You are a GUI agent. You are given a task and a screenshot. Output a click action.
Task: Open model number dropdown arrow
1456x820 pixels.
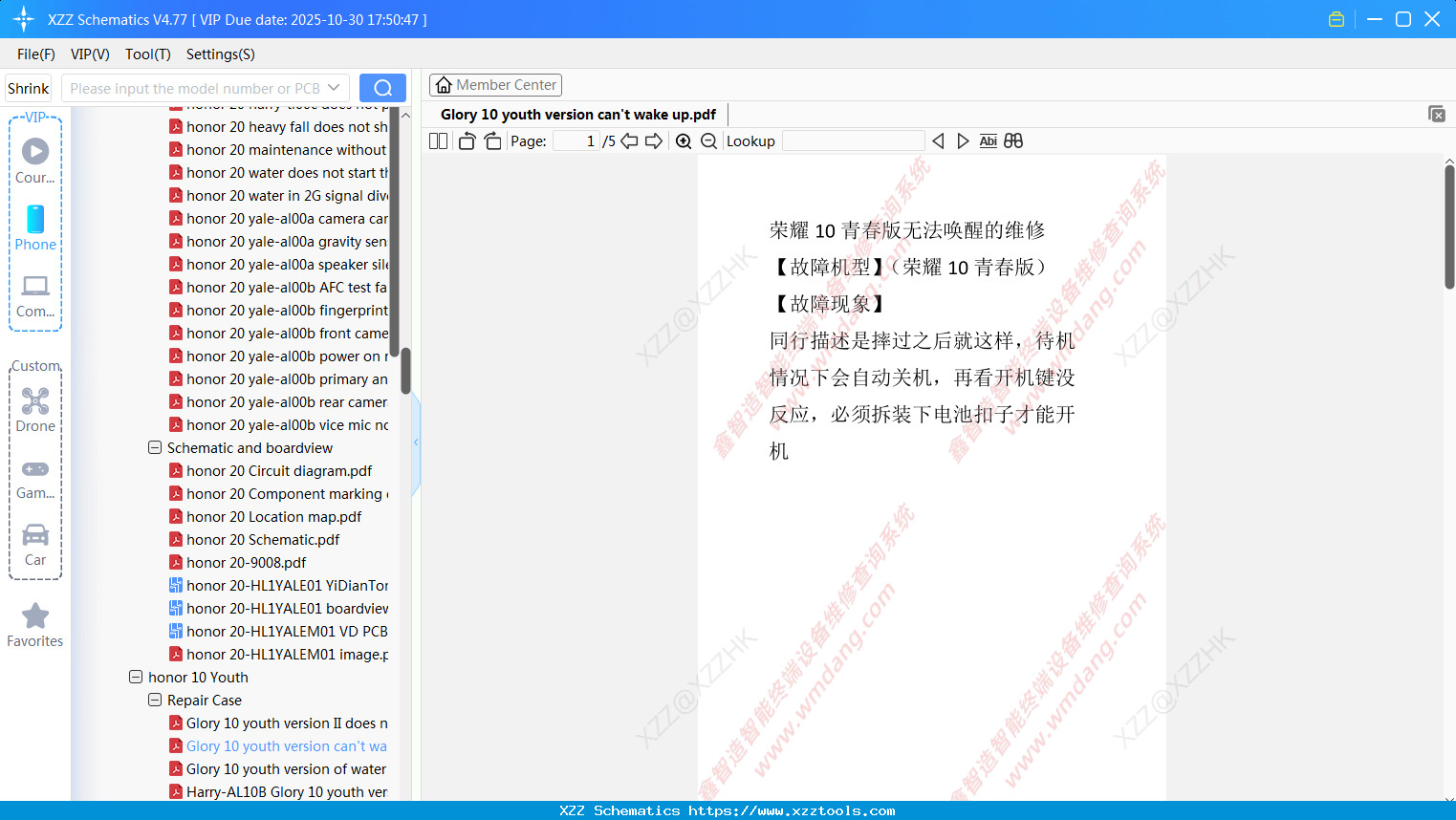(334, 88)
